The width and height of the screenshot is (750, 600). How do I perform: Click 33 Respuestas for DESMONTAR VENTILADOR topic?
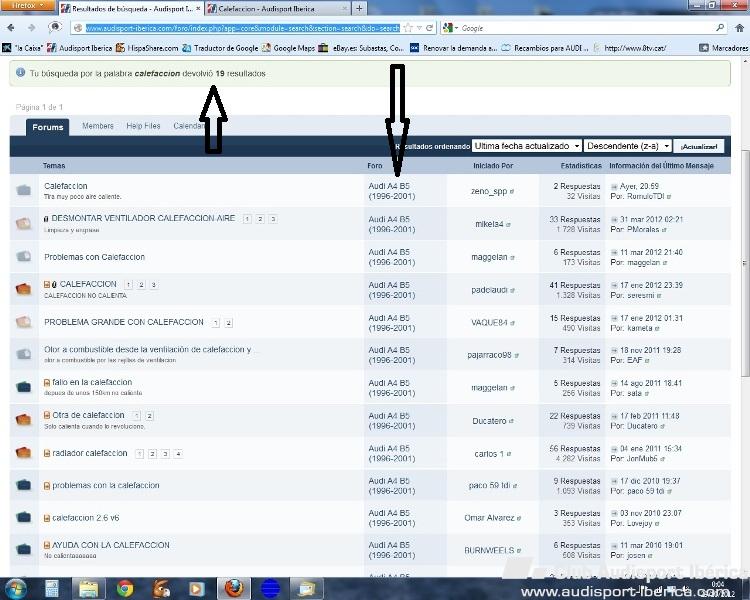[x=574, y=219]
